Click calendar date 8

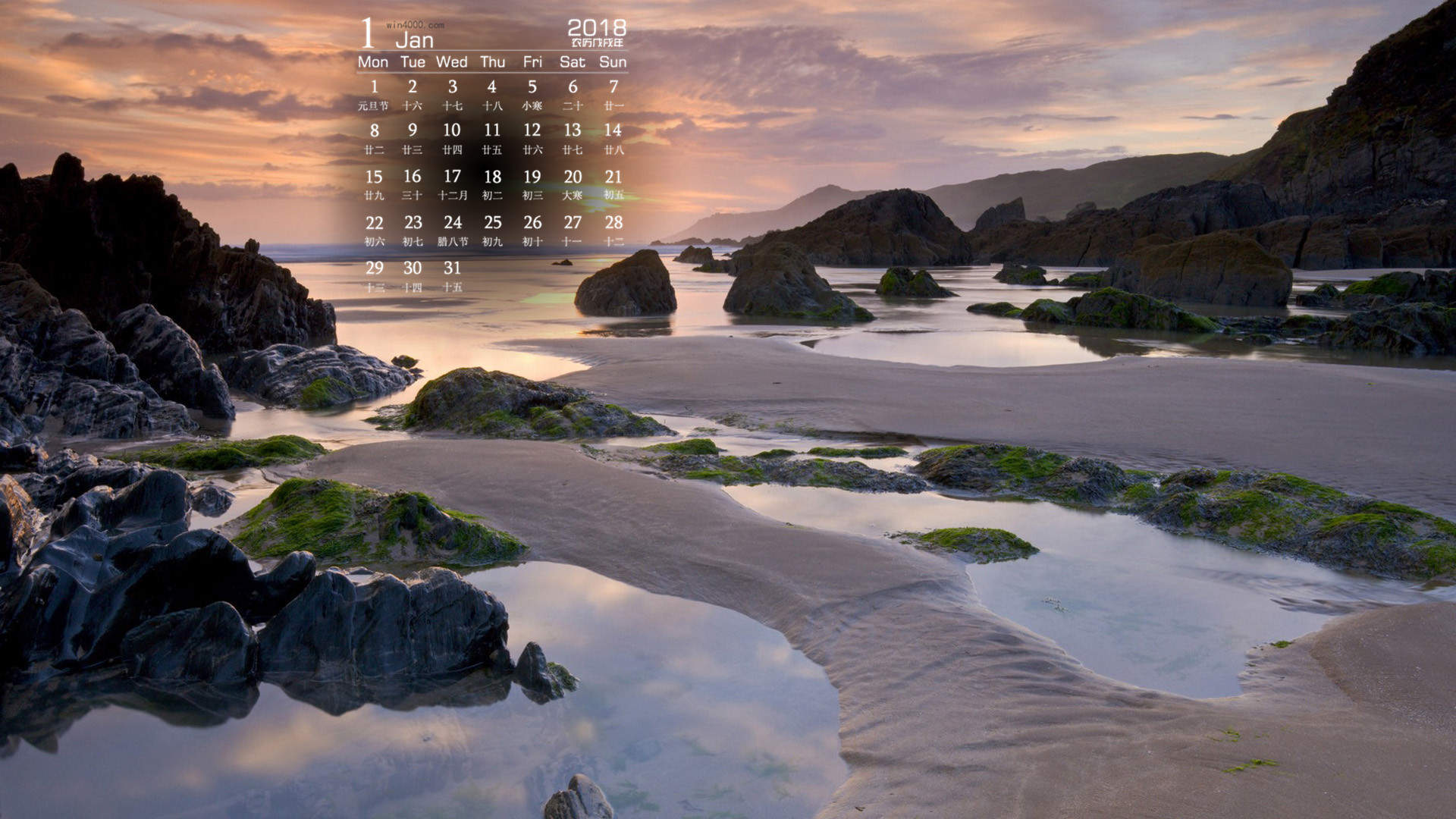374,130
